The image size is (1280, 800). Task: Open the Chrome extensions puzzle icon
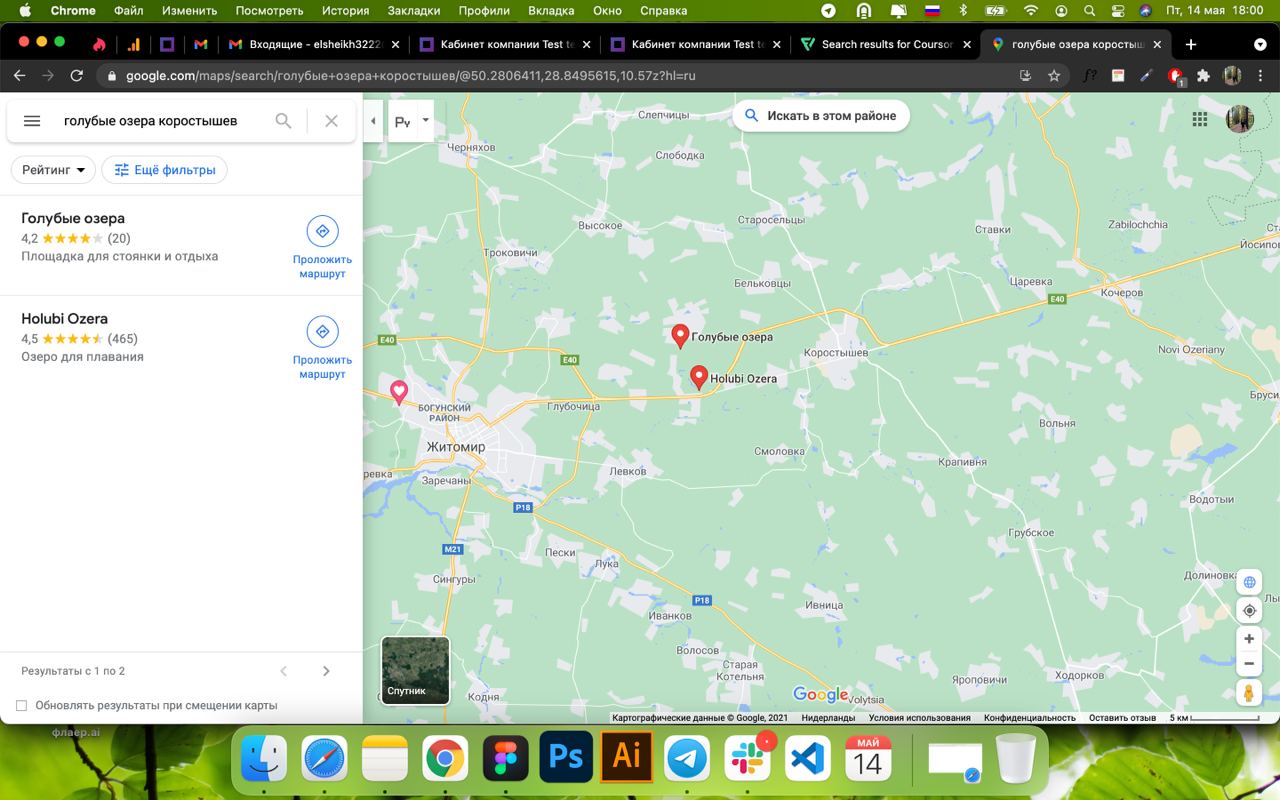1203,76
